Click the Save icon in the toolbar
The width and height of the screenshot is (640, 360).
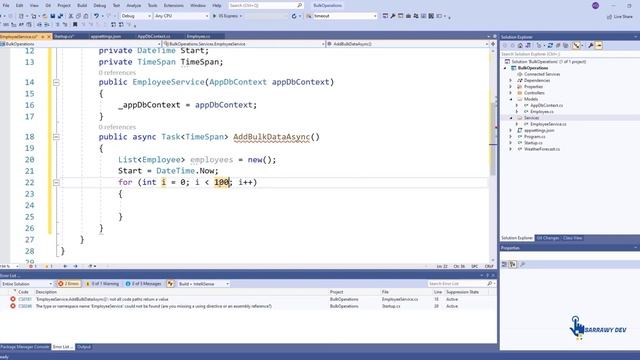(x=53, y=16)
